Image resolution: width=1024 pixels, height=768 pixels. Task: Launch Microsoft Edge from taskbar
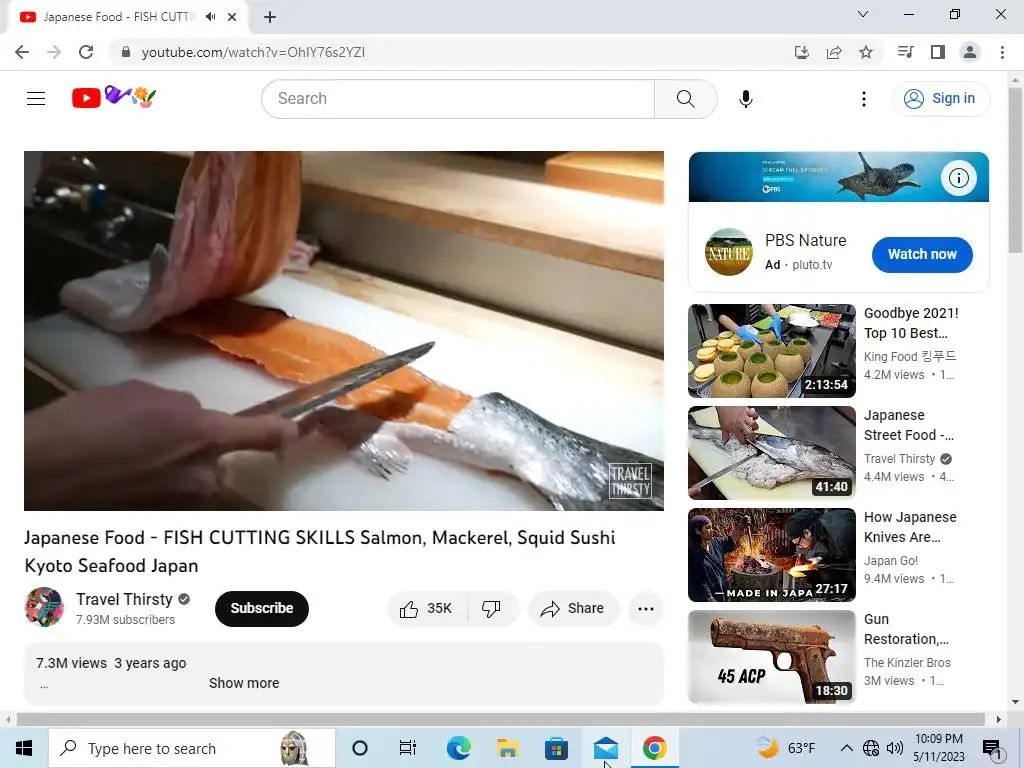458,748
